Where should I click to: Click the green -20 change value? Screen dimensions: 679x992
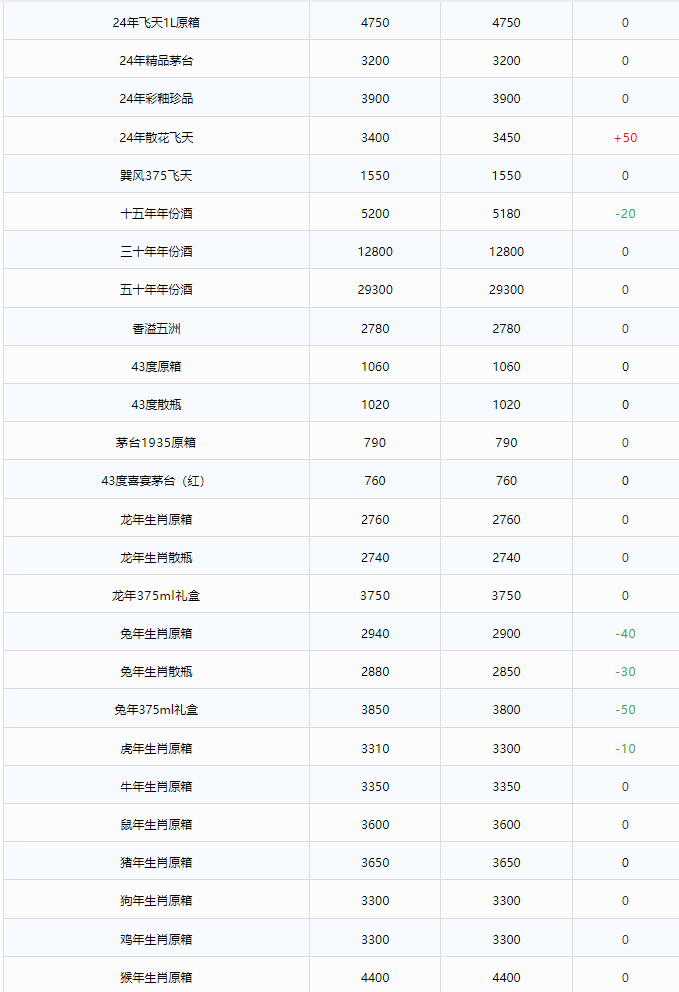coord(625,214)
